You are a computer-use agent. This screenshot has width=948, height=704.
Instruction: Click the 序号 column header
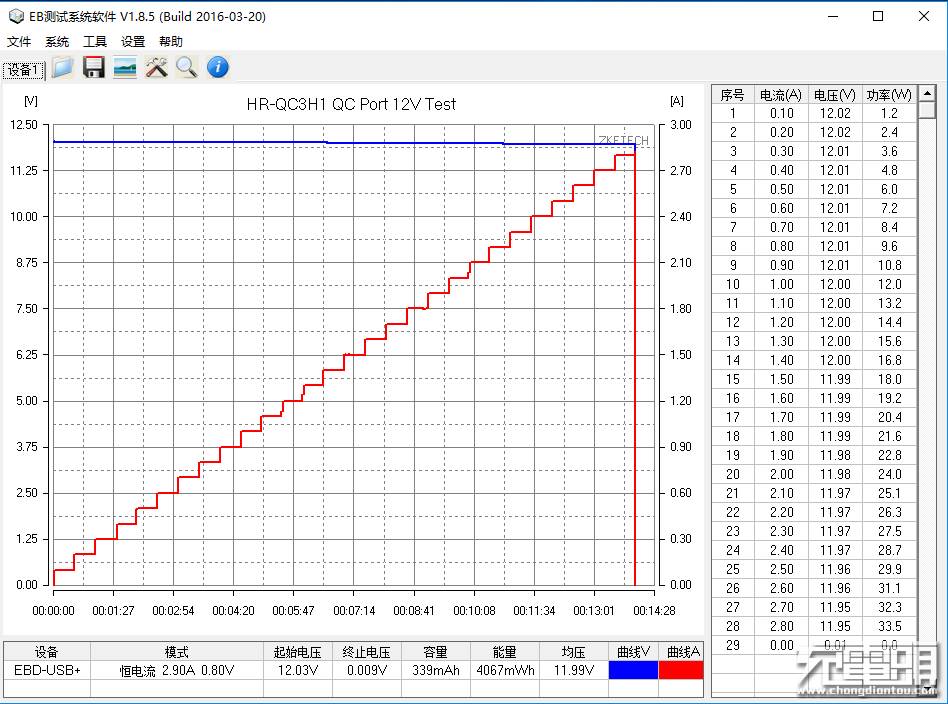click(733, 95)
